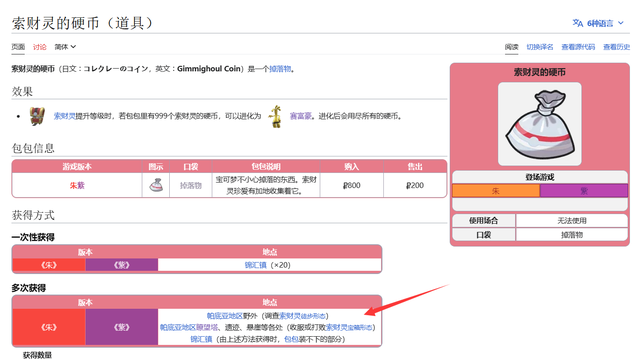Click the 效果 section heading
640x360 pixels.
(x=22, y=91)
